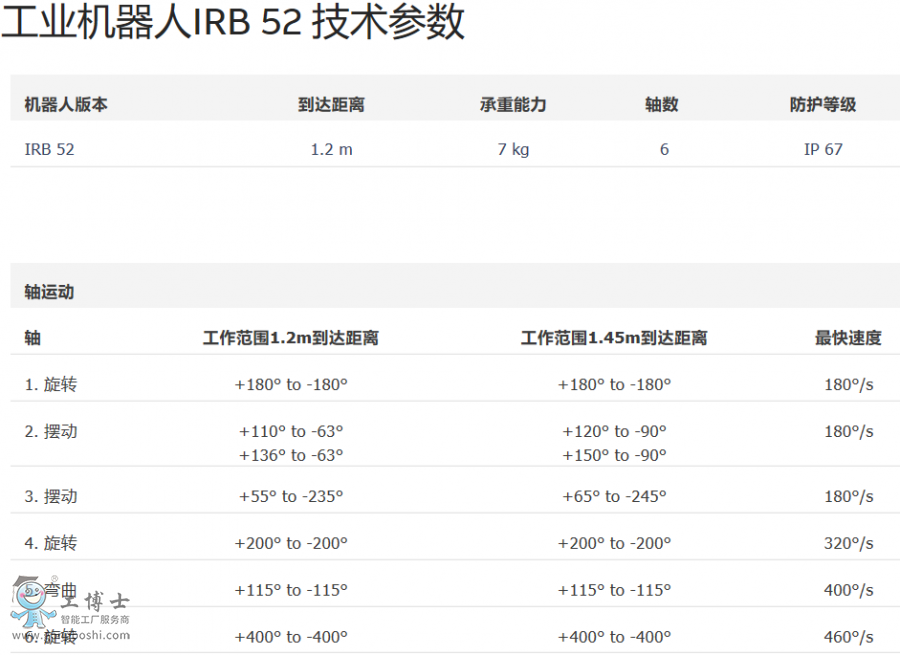Screen dimensions: 900x655
Task: Select the 最快速度 column header
Action: tap(848, 338)
